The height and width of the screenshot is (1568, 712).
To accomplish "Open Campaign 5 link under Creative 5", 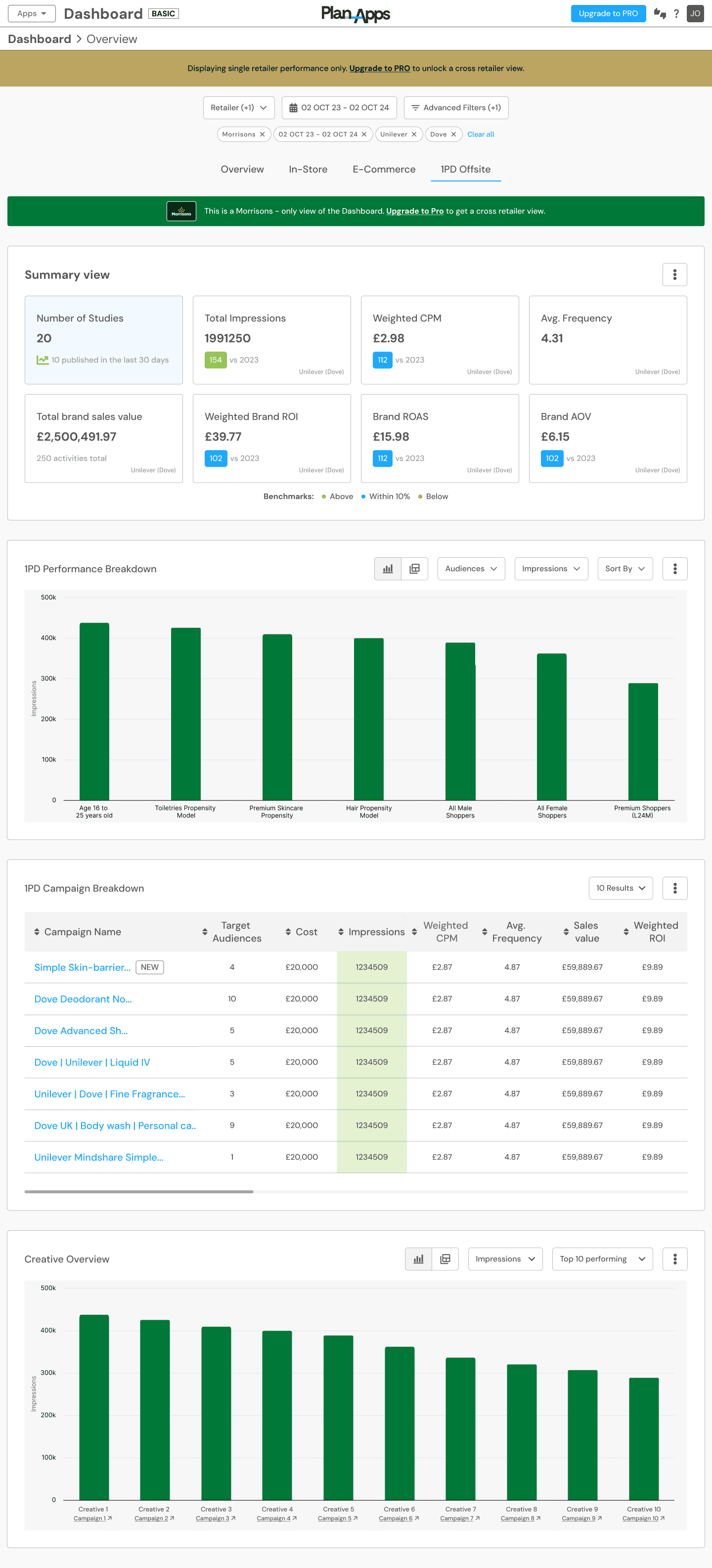I will point(337,1518).
